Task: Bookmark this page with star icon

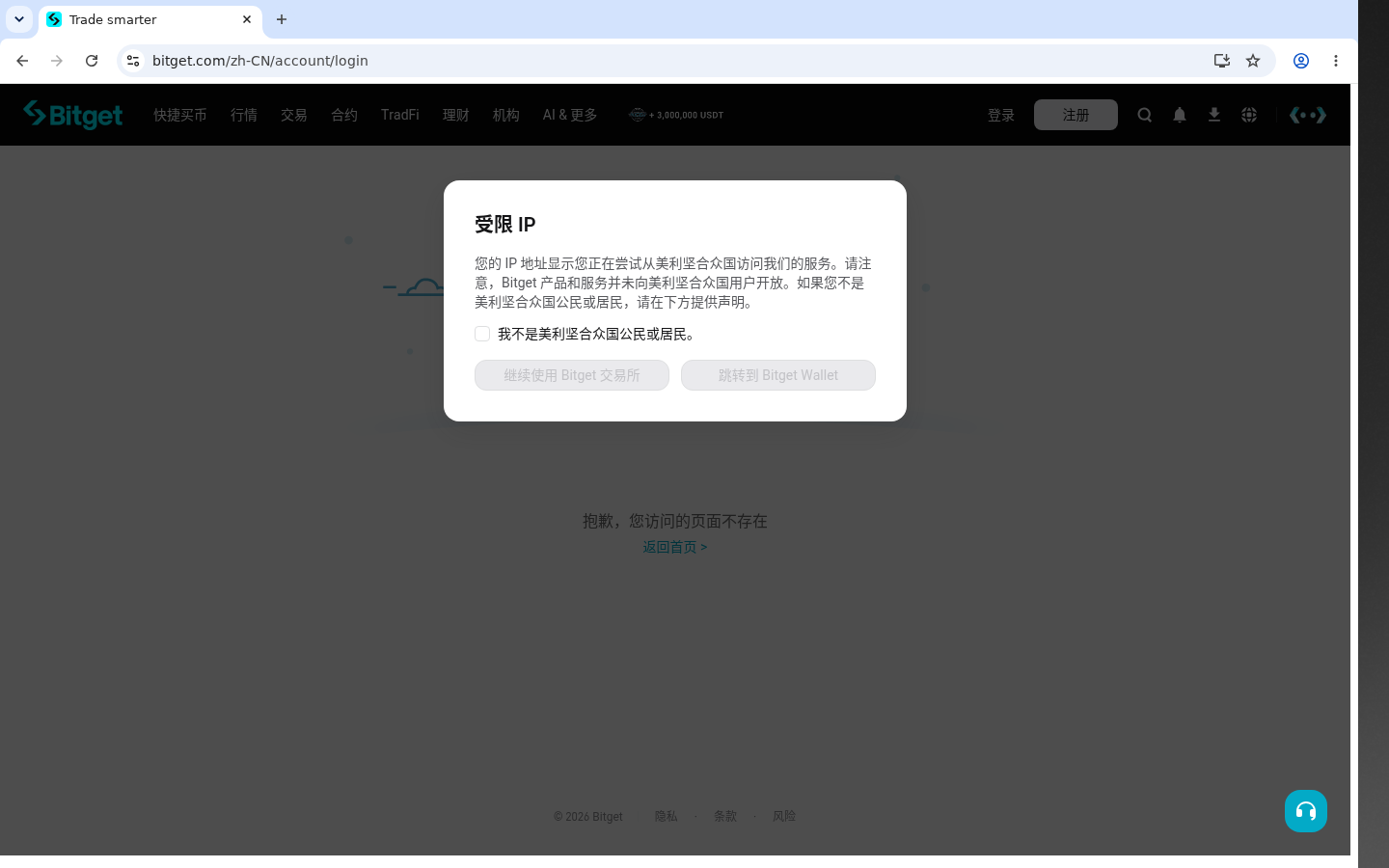Action: (1253, 61)
